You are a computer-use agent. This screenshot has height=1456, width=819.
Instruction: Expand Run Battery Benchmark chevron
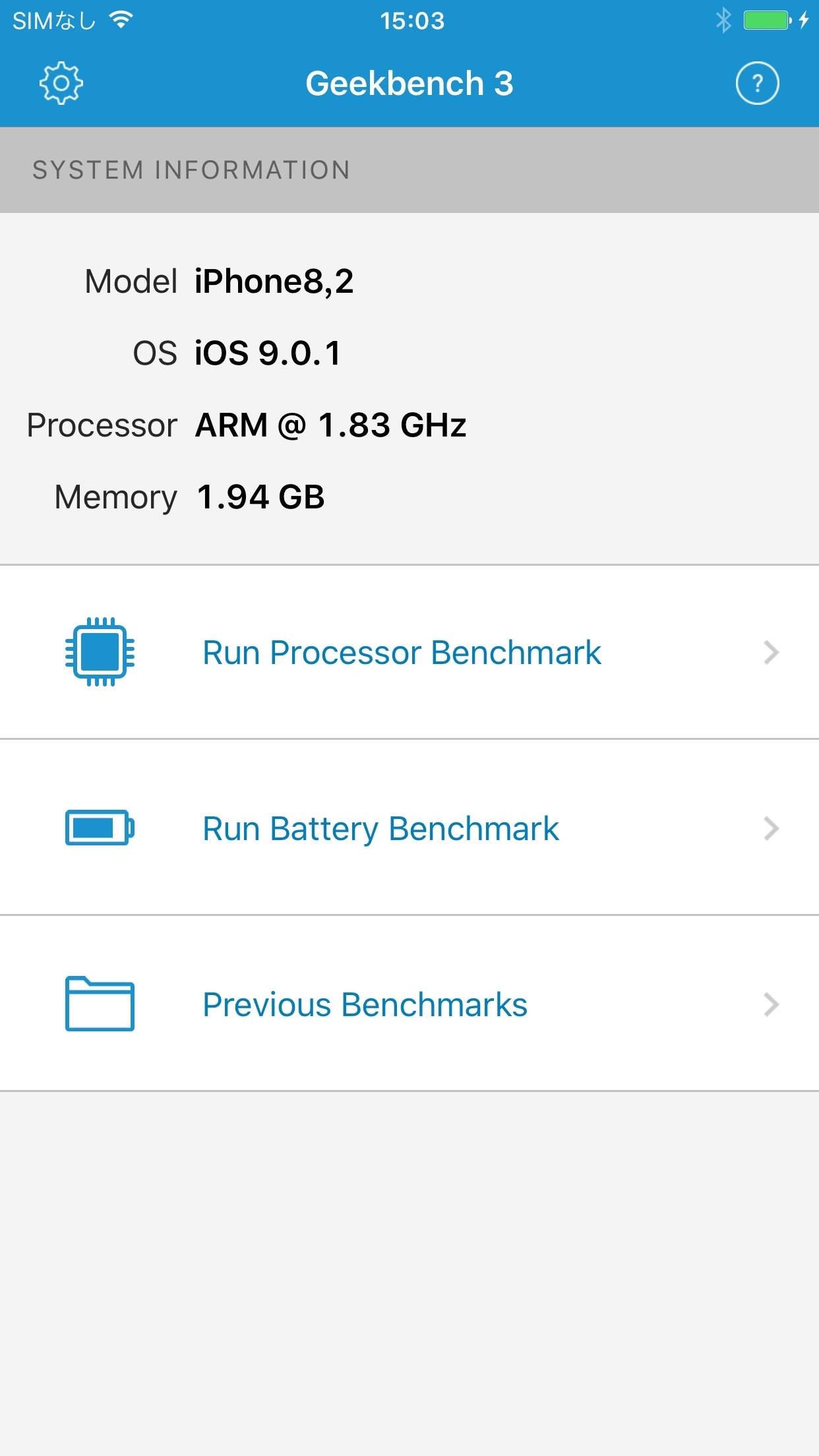point(771,828)
